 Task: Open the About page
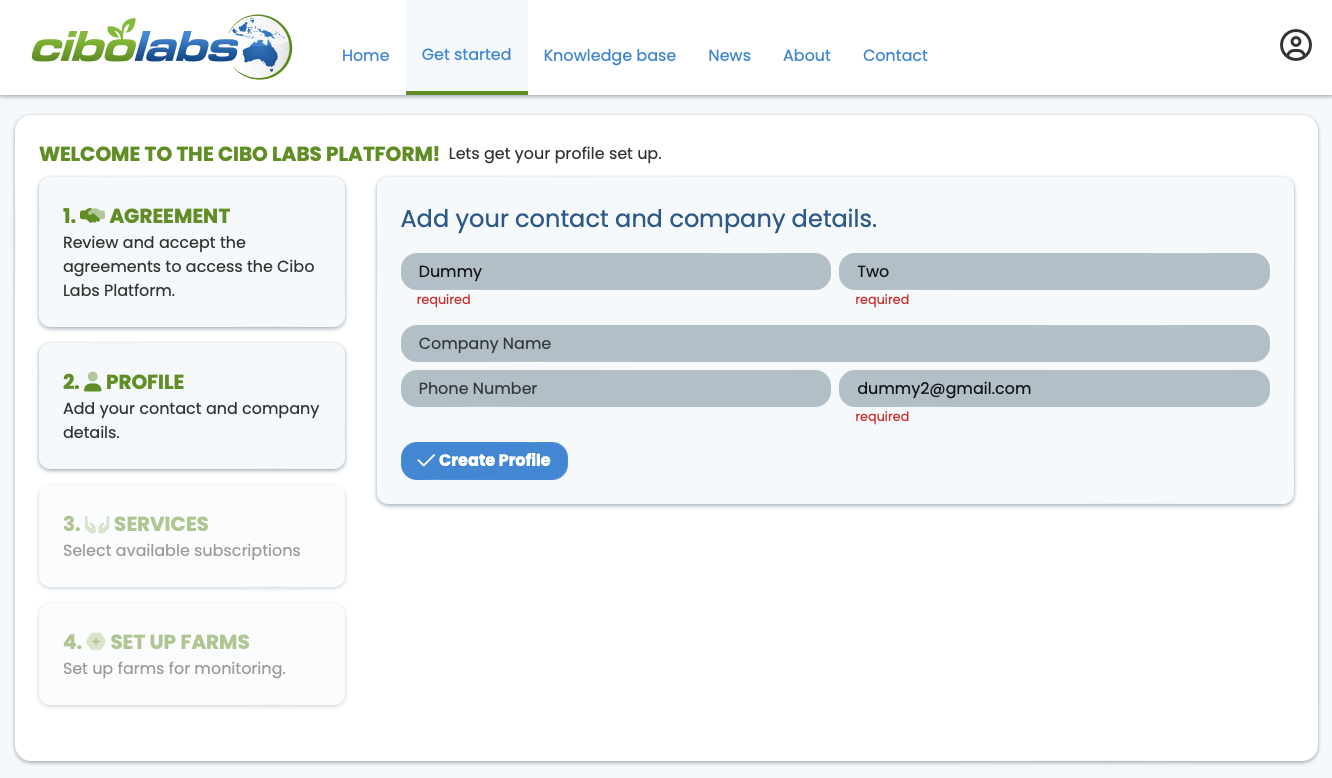(x=806, y=55)
